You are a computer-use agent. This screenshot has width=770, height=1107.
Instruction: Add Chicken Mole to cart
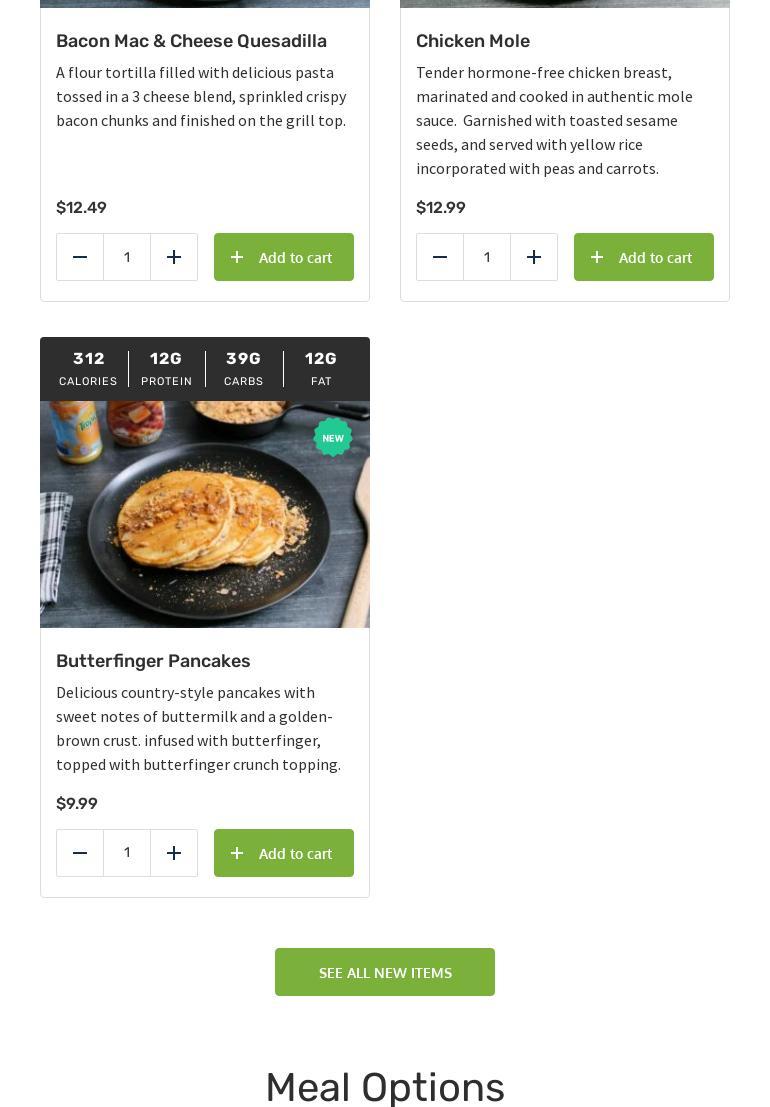(x=644, y=257)
